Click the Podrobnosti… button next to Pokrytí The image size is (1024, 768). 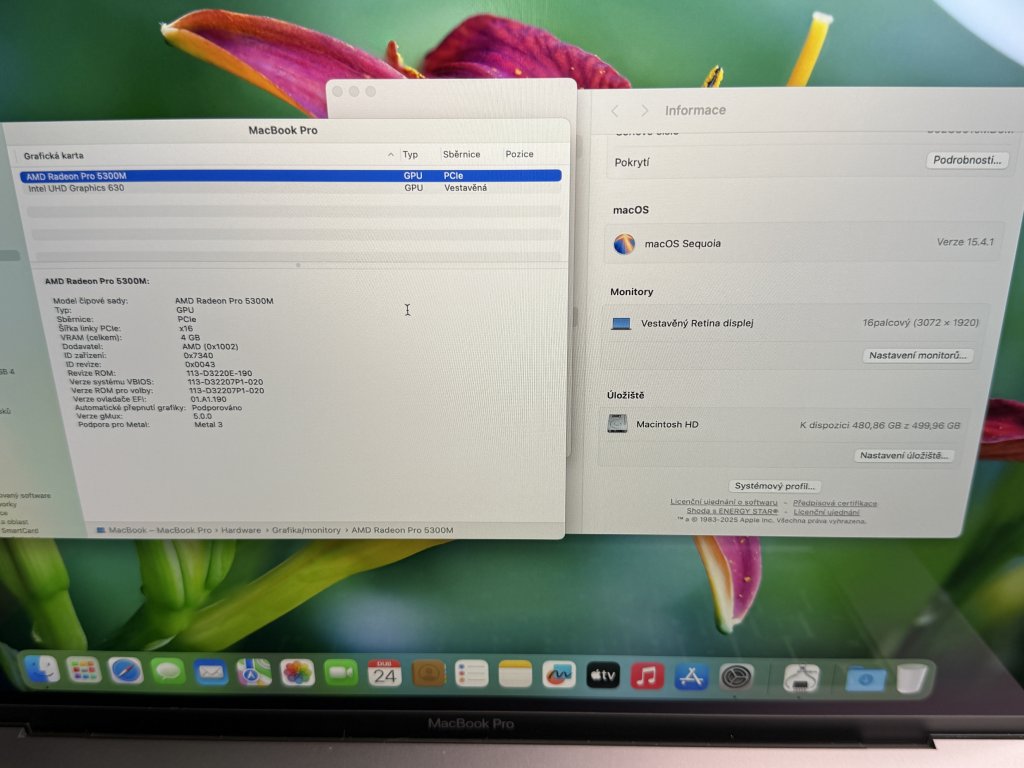(x=967, y=160)
